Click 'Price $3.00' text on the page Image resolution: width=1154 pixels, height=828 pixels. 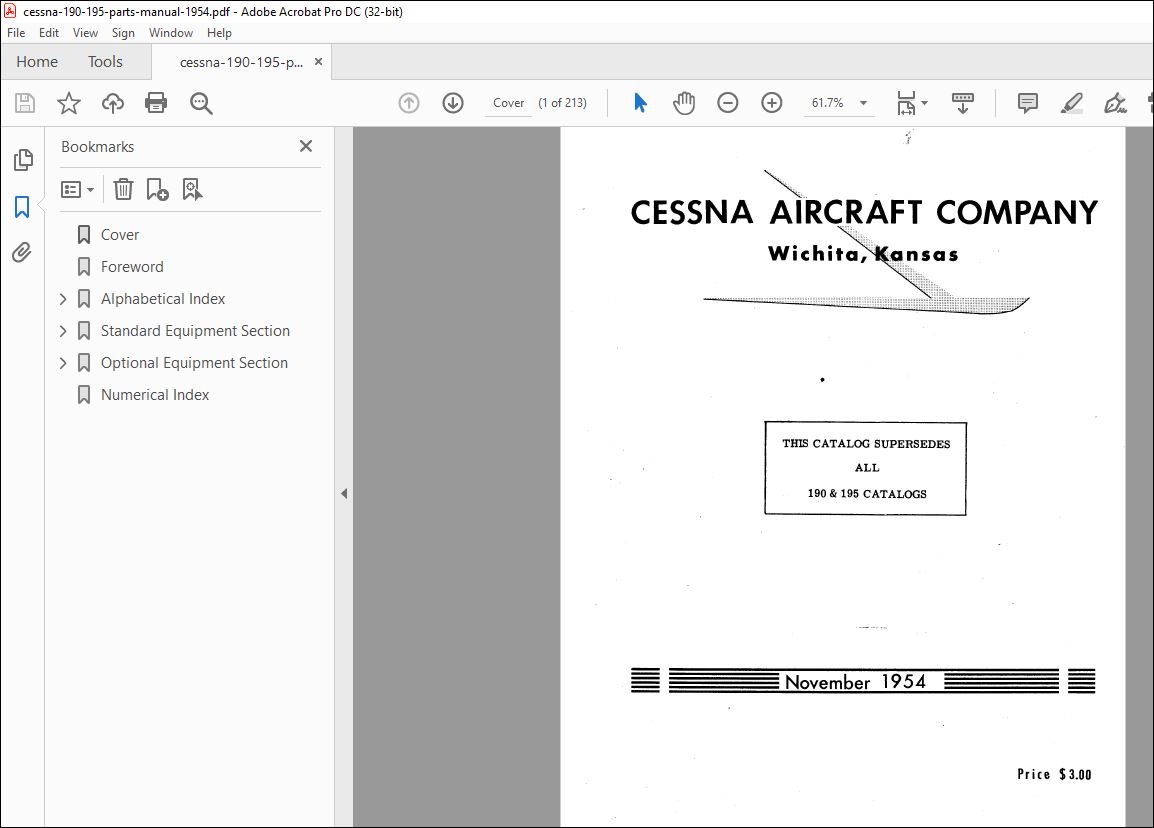click(1054, 774)
